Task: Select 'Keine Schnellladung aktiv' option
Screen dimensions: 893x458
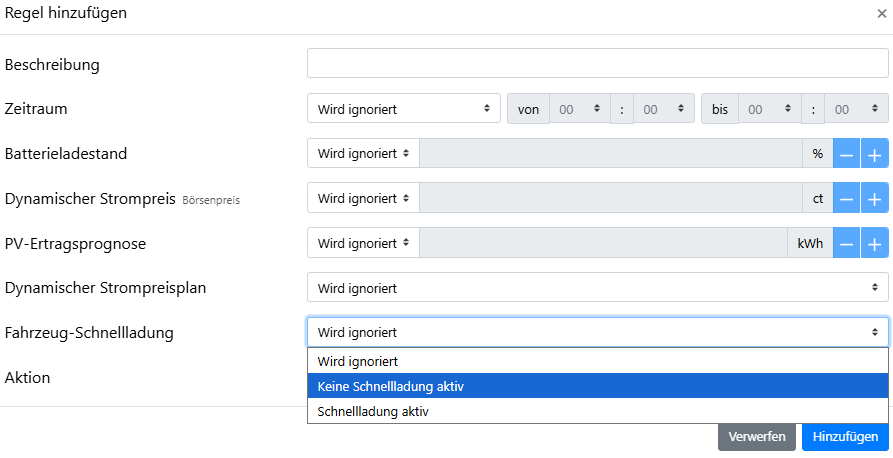Action: click(597, 386)
